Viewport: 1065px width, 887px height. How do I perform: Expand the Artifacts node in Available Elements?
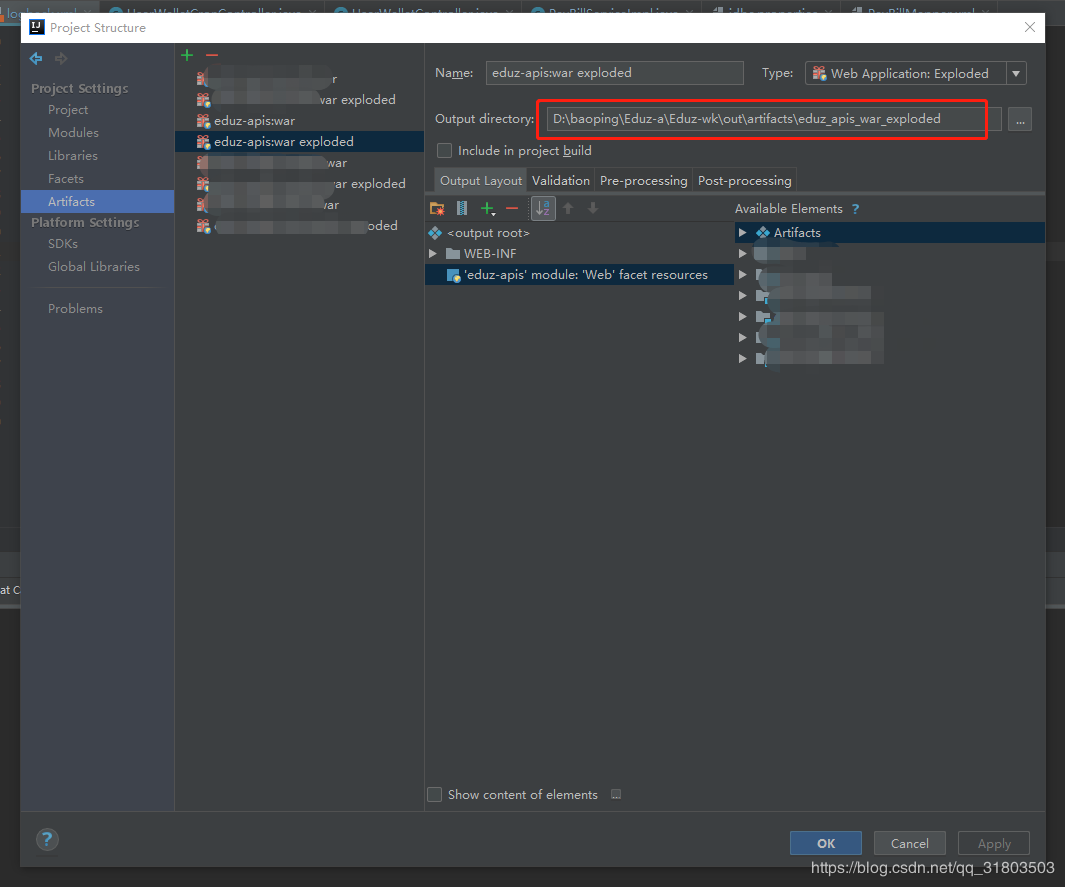[742, 232]
